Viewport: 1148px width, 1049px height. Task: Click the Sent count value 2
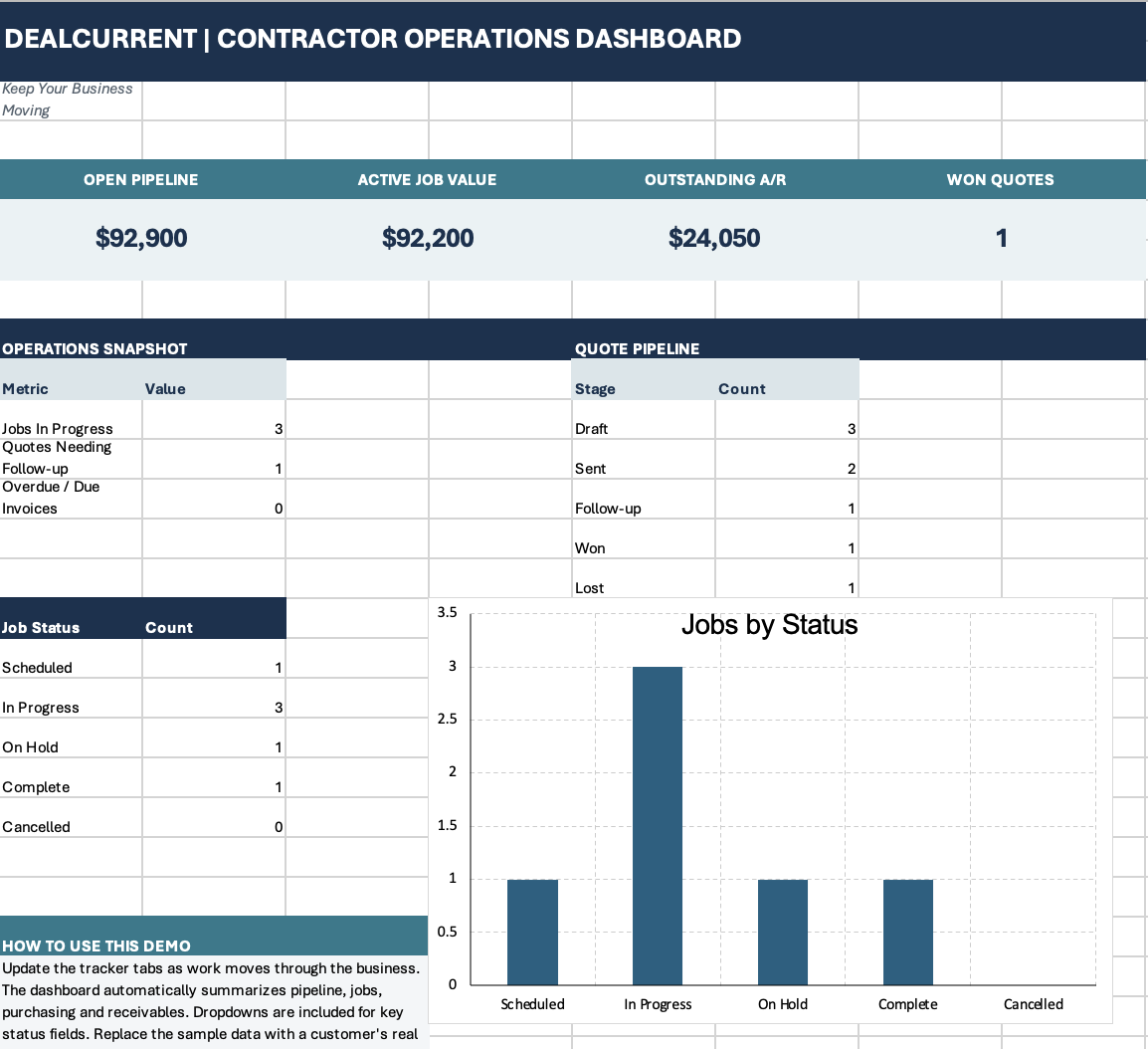(x=786, y=459)
